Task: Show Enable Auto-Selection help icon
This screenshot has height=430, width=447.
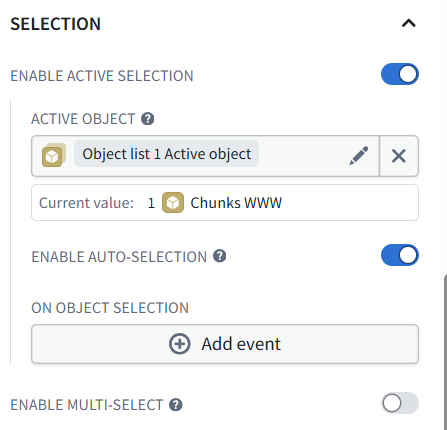Action: [x=220, y=256]
